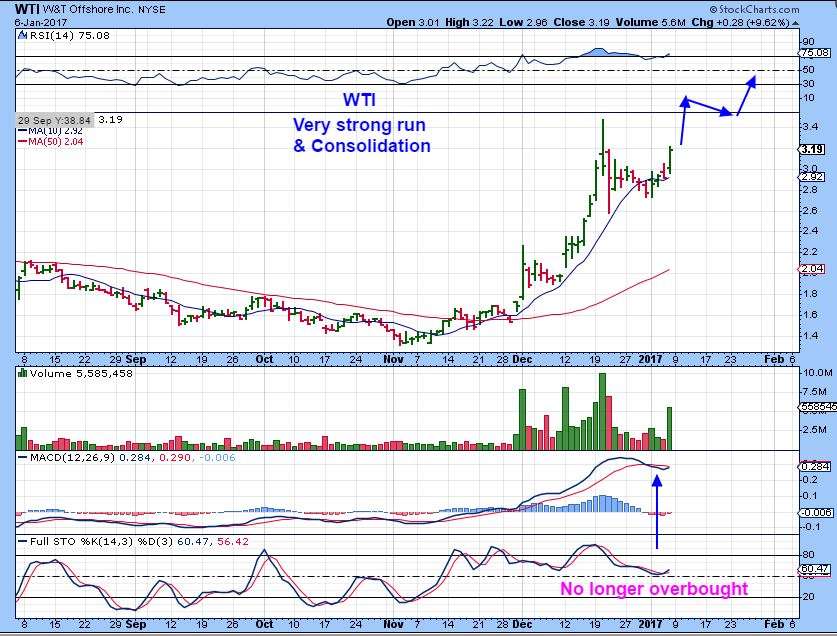Click the RSI axis label 90

tap(808, 42)
